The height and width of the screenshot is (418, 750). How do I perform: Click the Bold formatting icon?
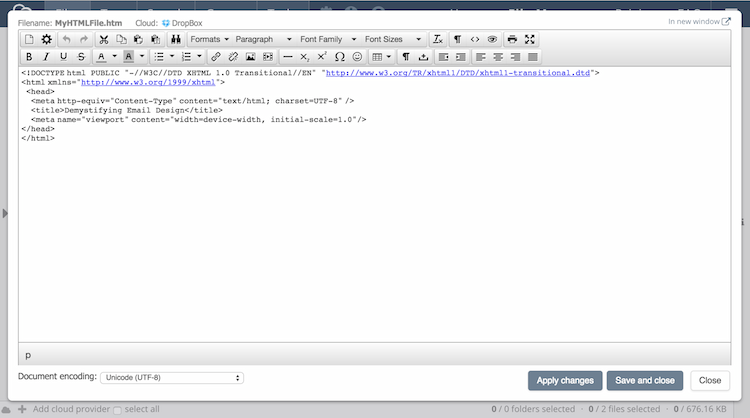(x=29, y=57)
